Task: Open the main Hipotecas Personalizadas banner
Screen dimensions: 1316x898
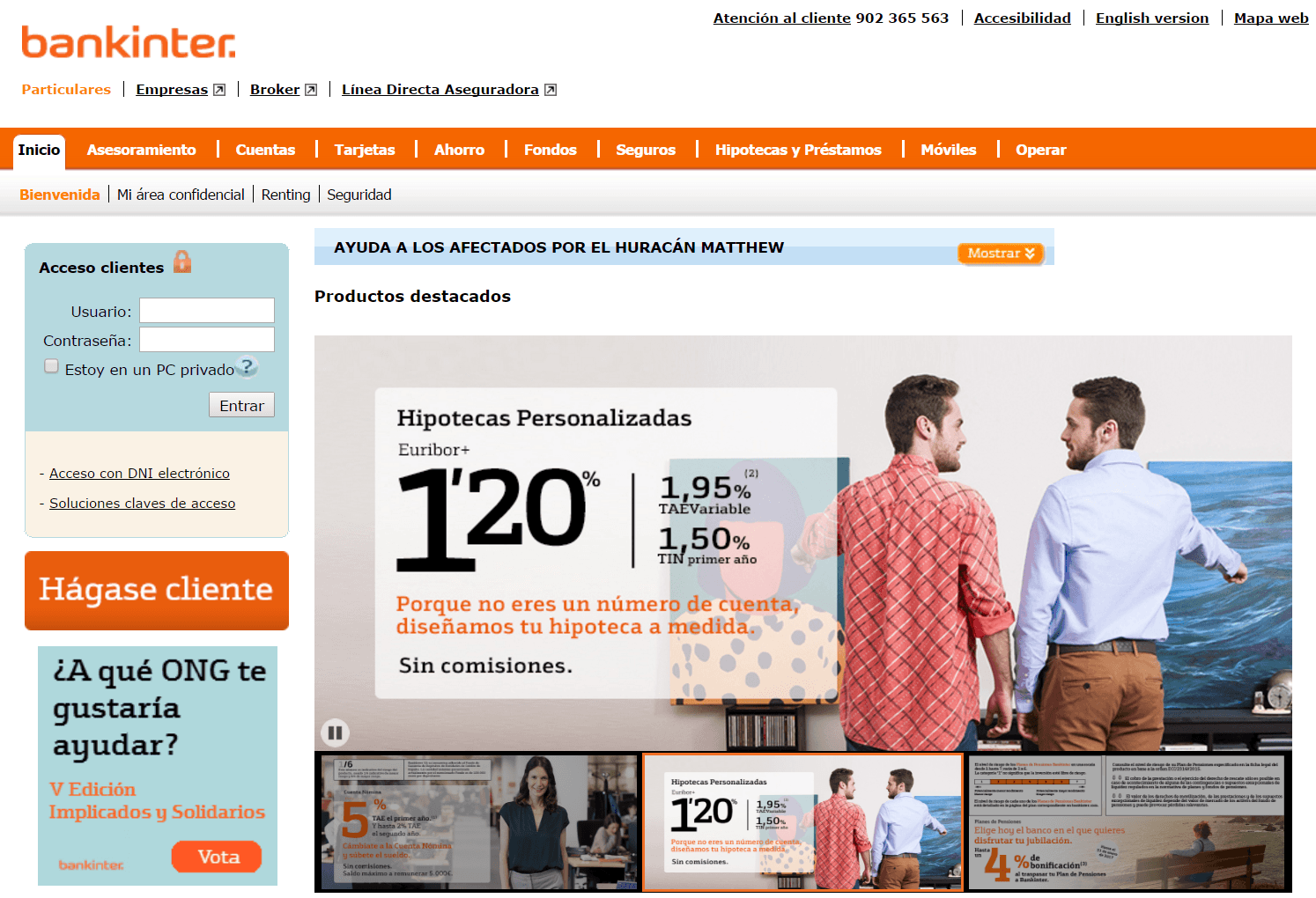Action: point(803,543)
